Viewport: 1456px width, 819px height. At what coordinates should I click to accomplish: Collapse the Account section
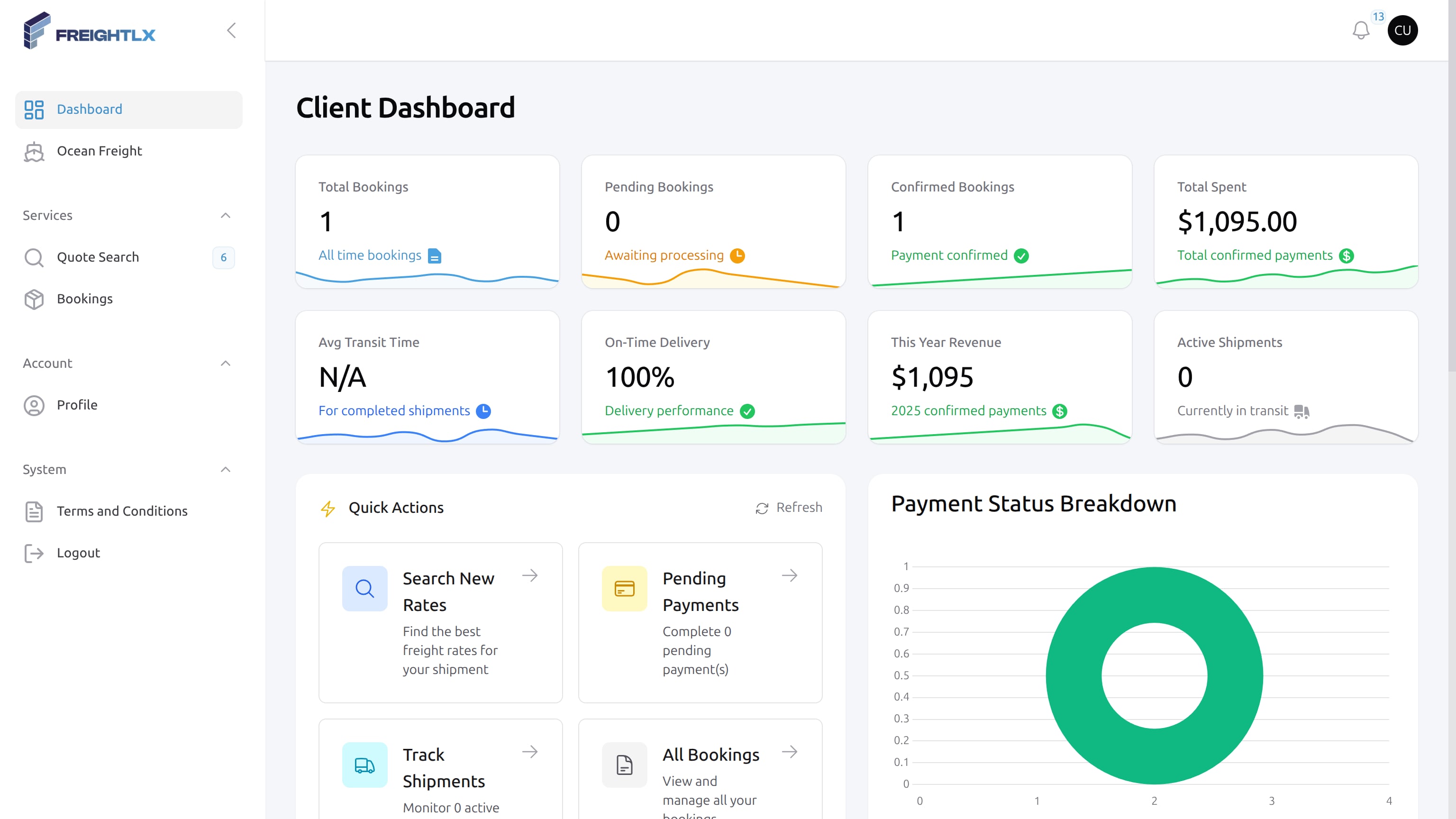tap(226, 364)
